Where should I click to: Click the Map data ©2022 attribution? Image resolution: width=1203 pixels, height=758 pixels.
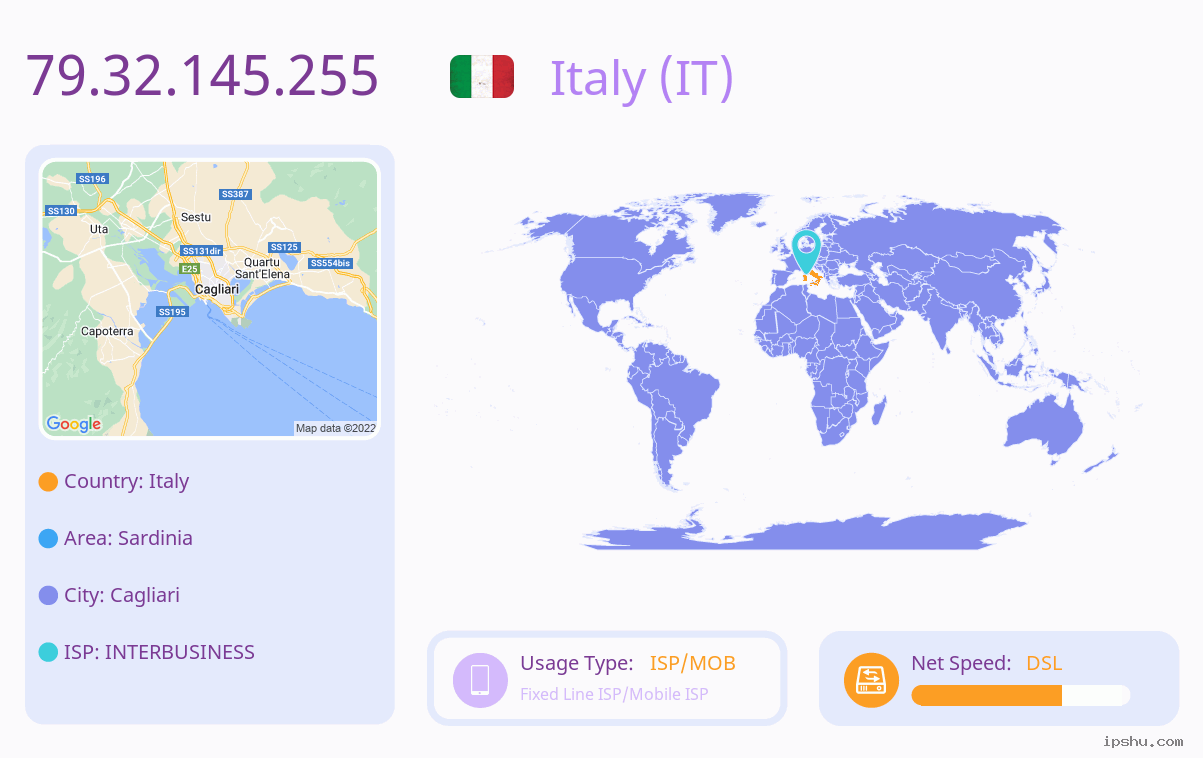coord(336,428)
